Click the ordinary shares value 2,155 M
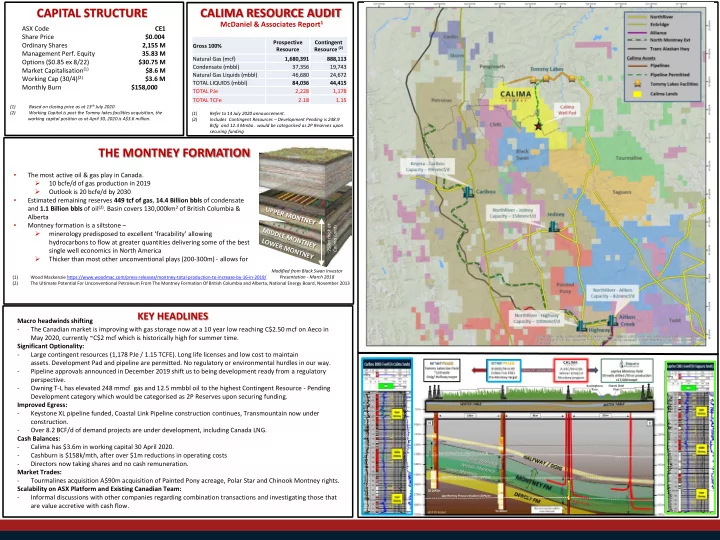 154,45
